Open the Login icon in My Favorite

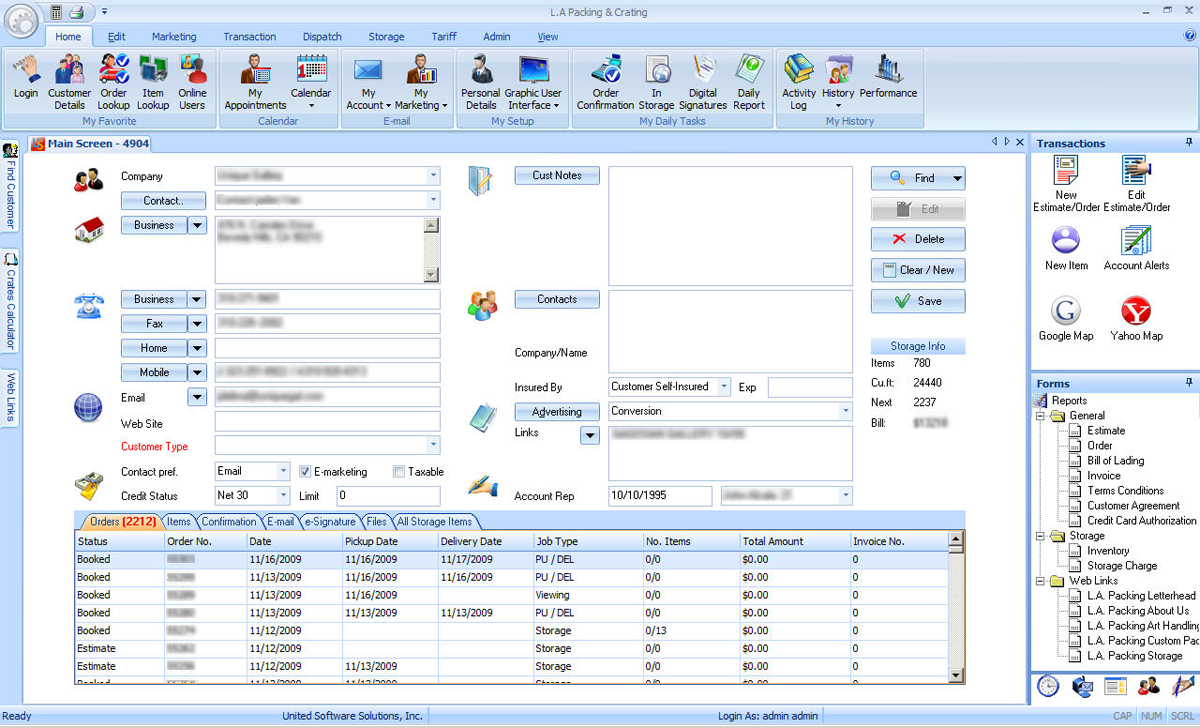click(x=26, y=78)
